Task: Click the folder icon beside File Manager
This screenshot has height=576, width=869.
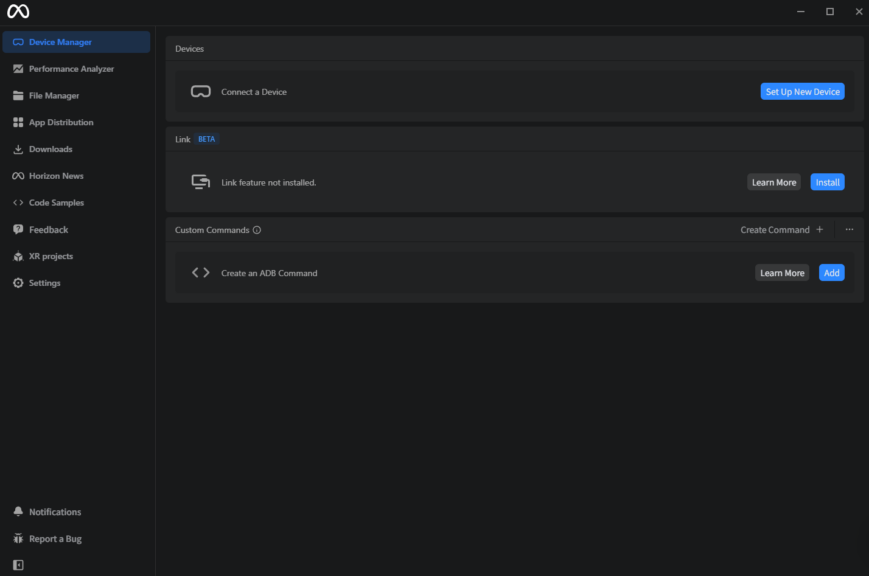Action: [18, 95]
